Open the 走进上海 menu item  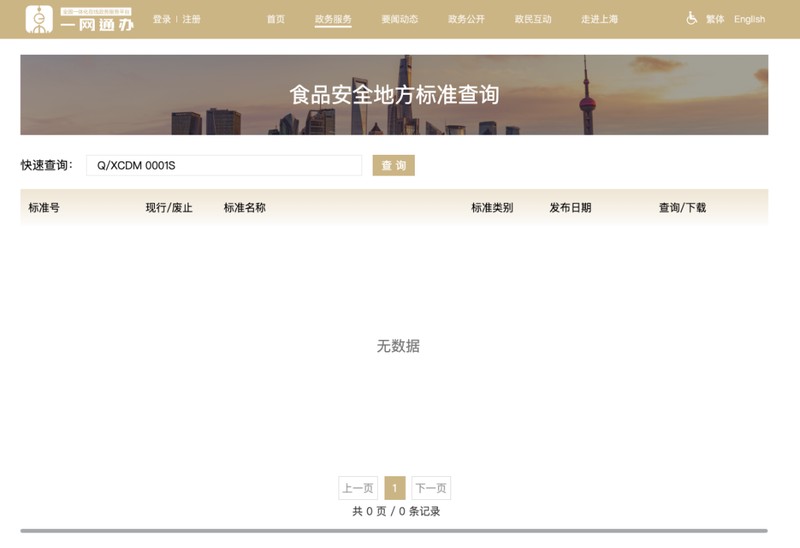[x=599, y=19]
